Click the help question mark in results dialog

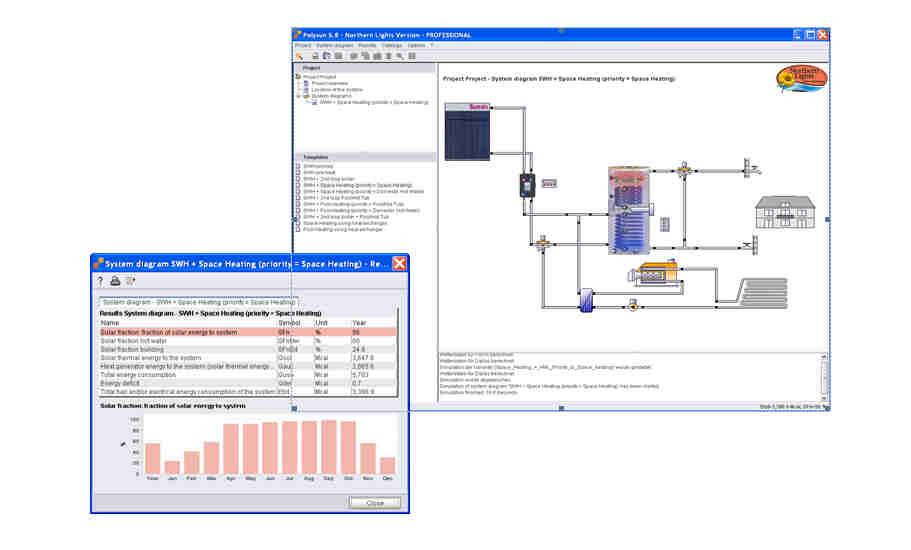coord(100,281)
